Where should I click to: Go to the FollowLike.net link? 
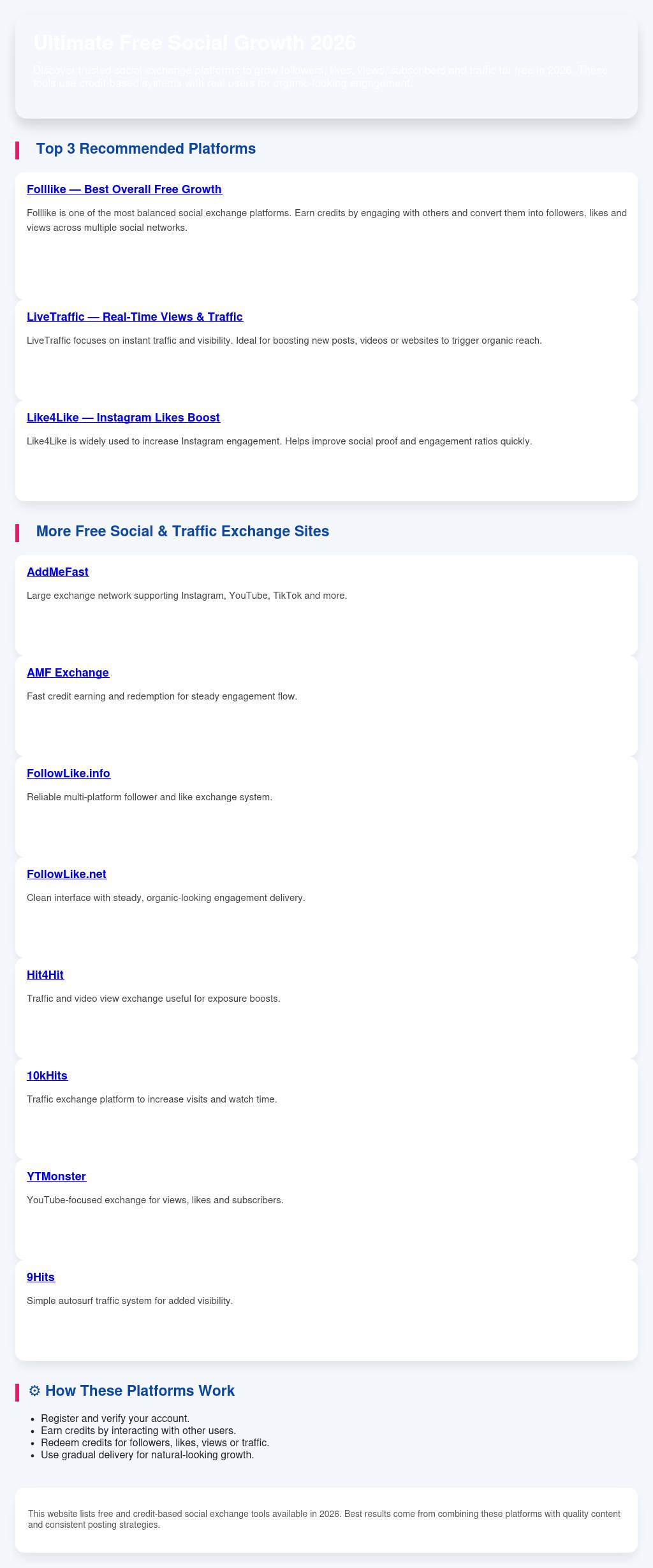[x=66, y=874]
